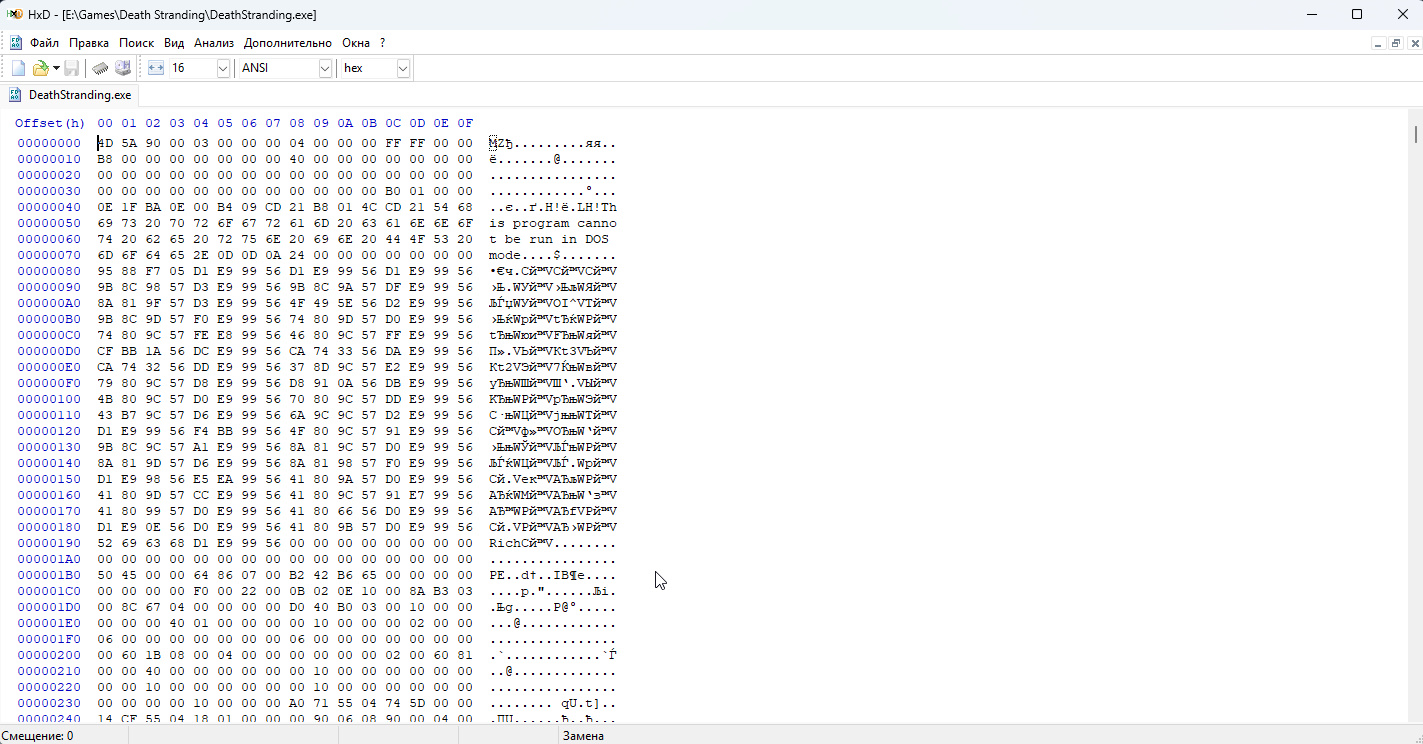
Task: Select the DeathStranding.exe document tab
Action: [70, 95]
